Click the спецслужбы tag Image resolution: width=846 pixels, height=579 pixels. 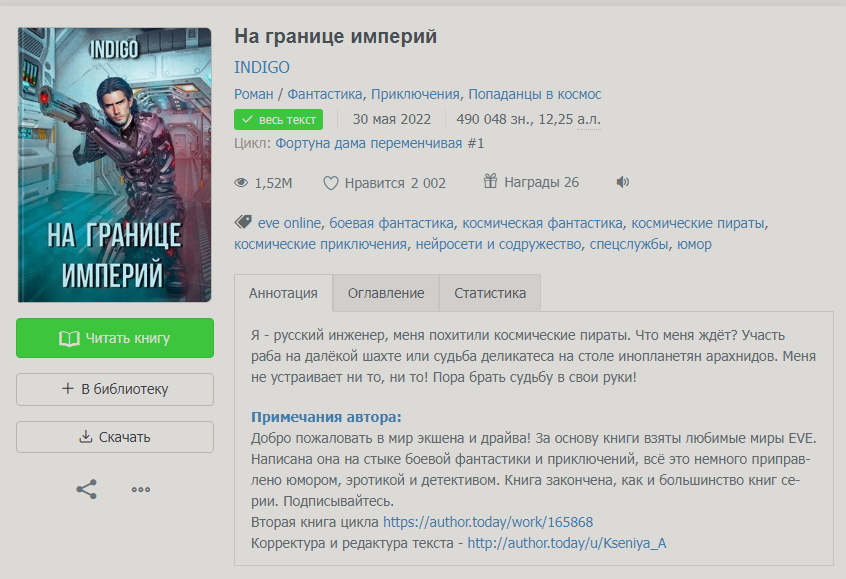tap(629, 244)
